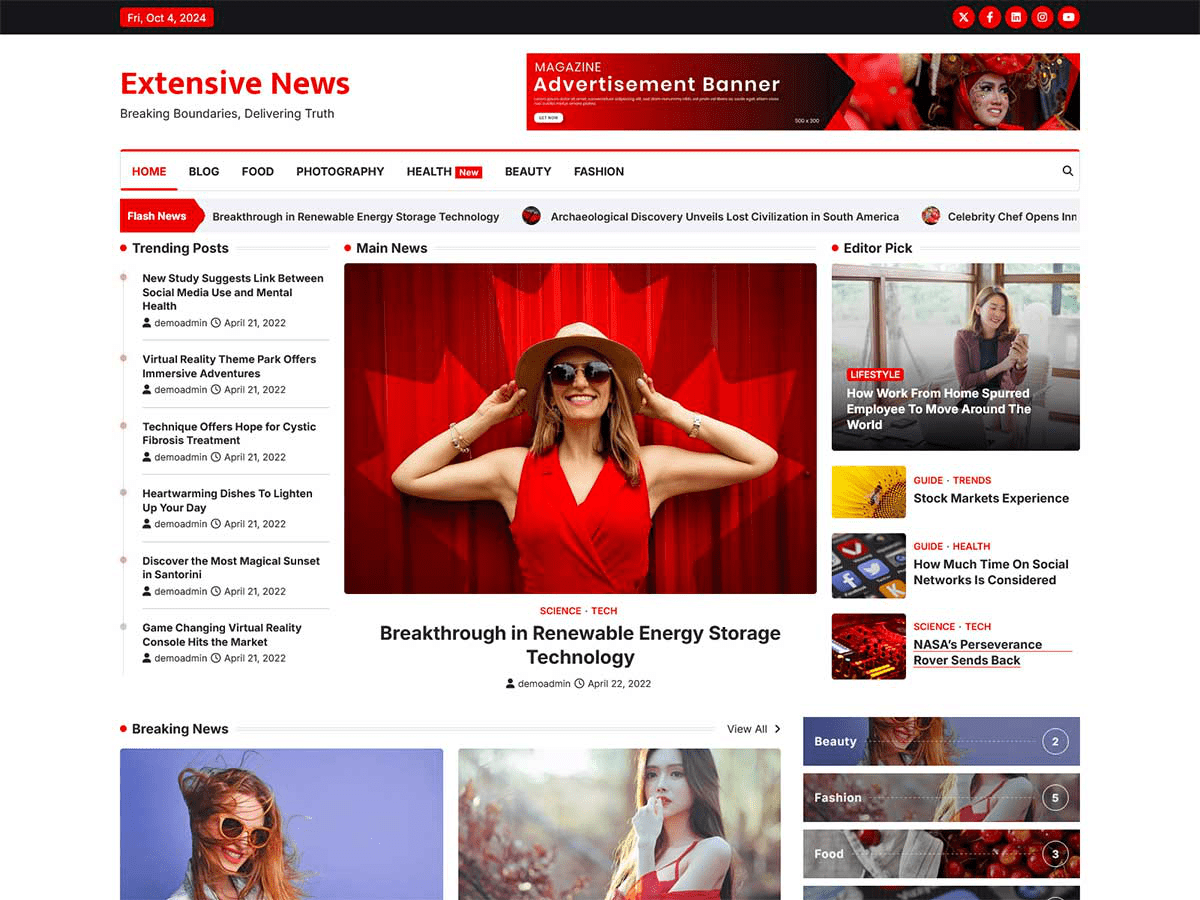Click the search icon in the navigation bar
Image resolution: width=1200 pixels, height=900 pixels.
click(1067, 171)
